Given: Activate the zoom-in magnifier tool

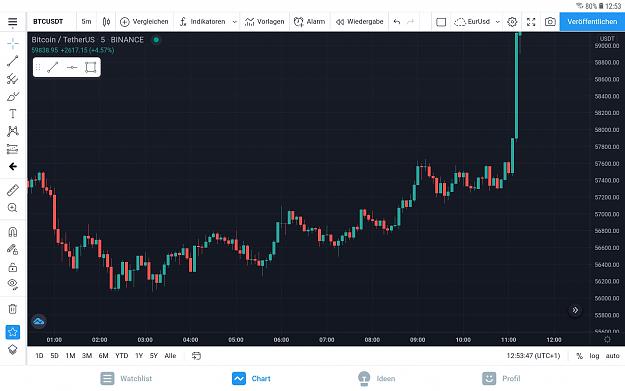Looking at the screenshot, I should point(13,208).
